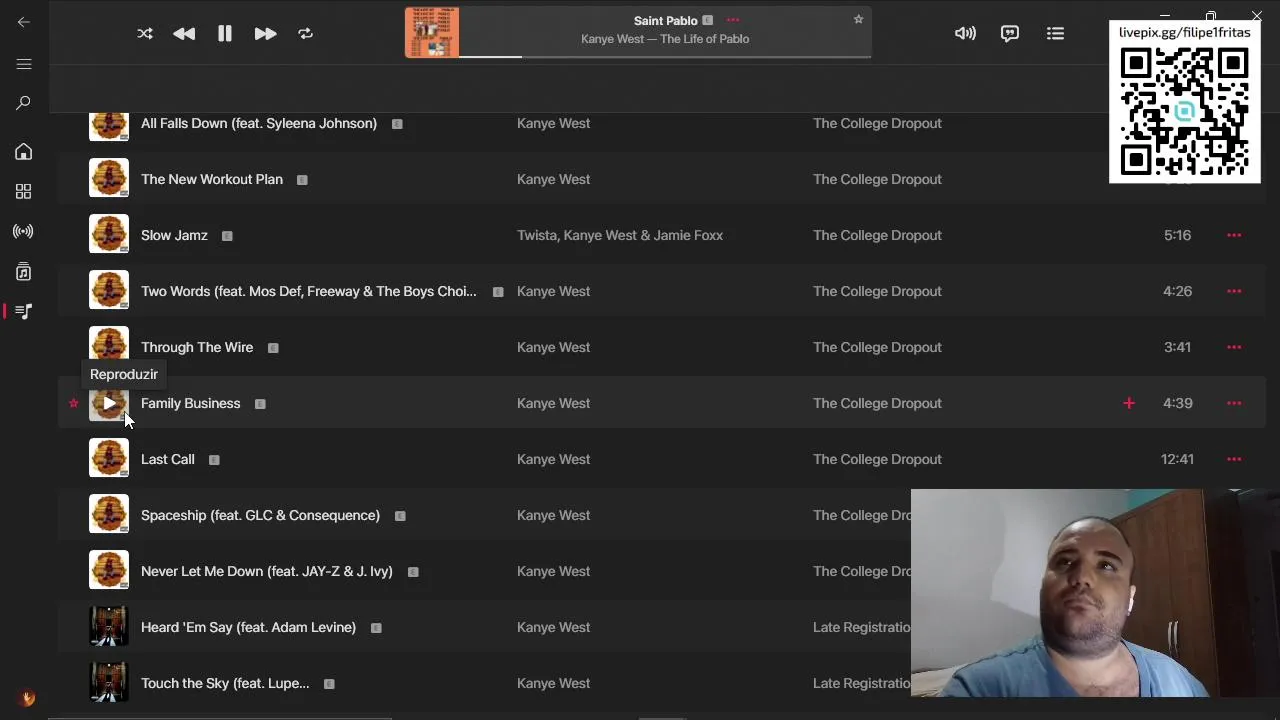The width and height of the screenshot is (1280, 720).
Task: Click the All Falls Down album art
Action: (x=109, y=126)
